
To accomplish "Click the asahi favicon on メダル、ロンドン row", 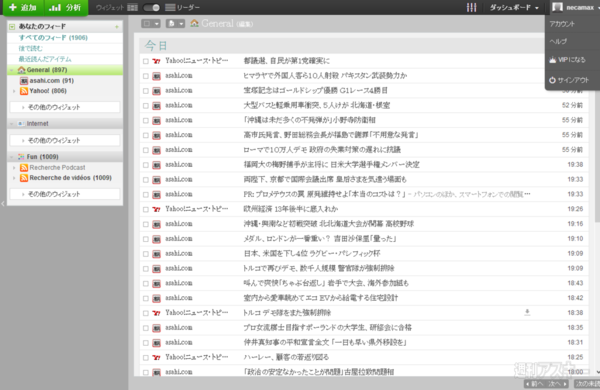I will (x=156, y=239).
